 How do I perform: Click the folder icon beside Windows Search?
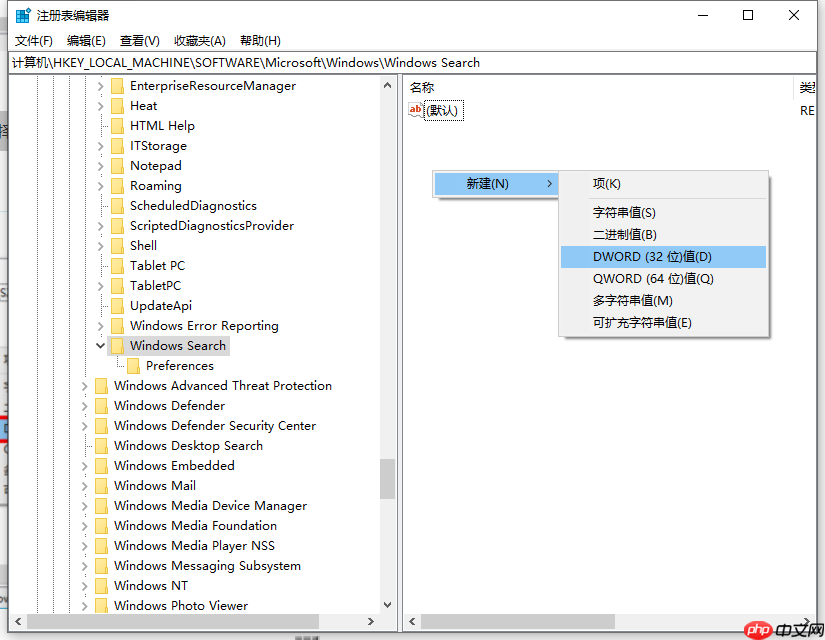[x=118, y=346]
